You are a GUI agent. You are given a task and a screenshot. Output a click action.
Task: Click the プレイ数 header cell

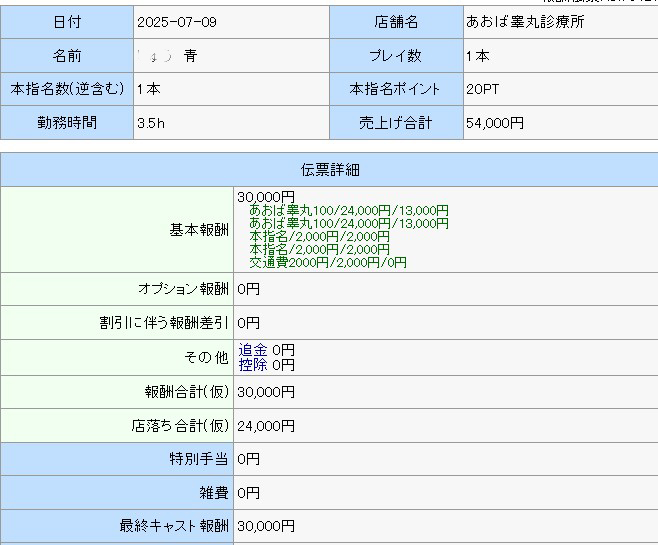coord(397,55)
